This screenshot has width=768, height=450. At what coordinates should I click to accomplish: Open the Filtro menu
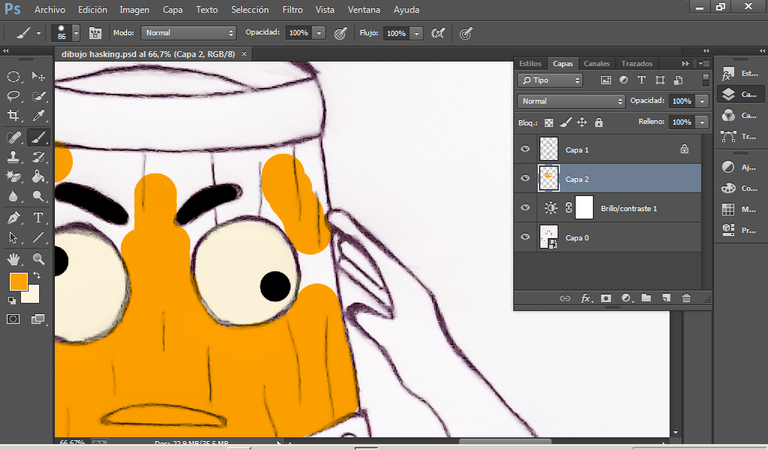[x=292, y=10]
